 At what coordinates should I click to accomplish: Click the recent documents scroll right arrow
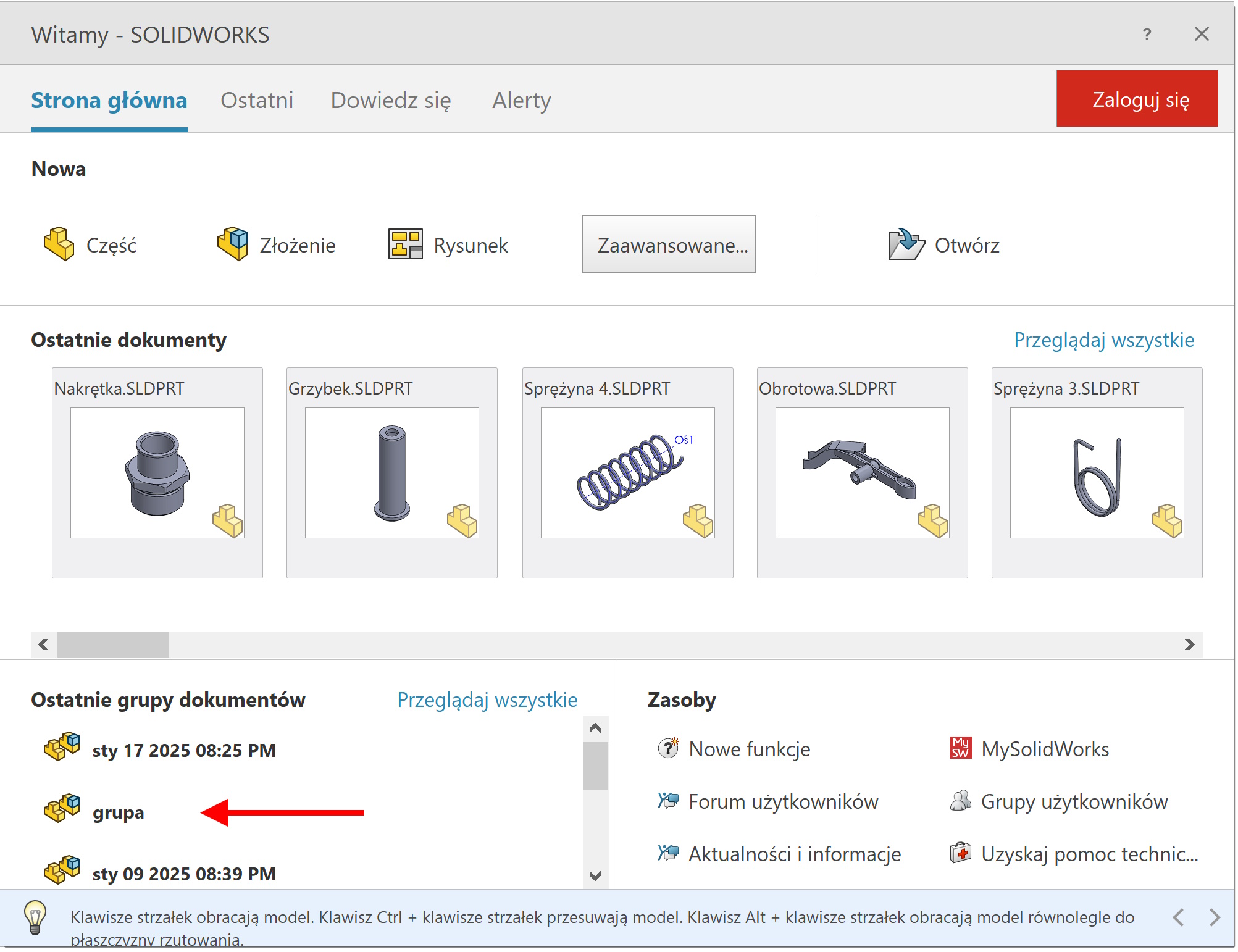1190,645
